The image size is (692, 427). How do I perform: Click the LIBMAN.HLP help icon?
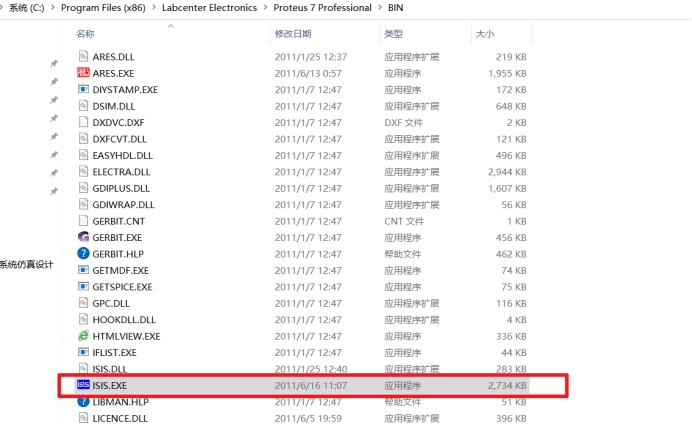83,401
